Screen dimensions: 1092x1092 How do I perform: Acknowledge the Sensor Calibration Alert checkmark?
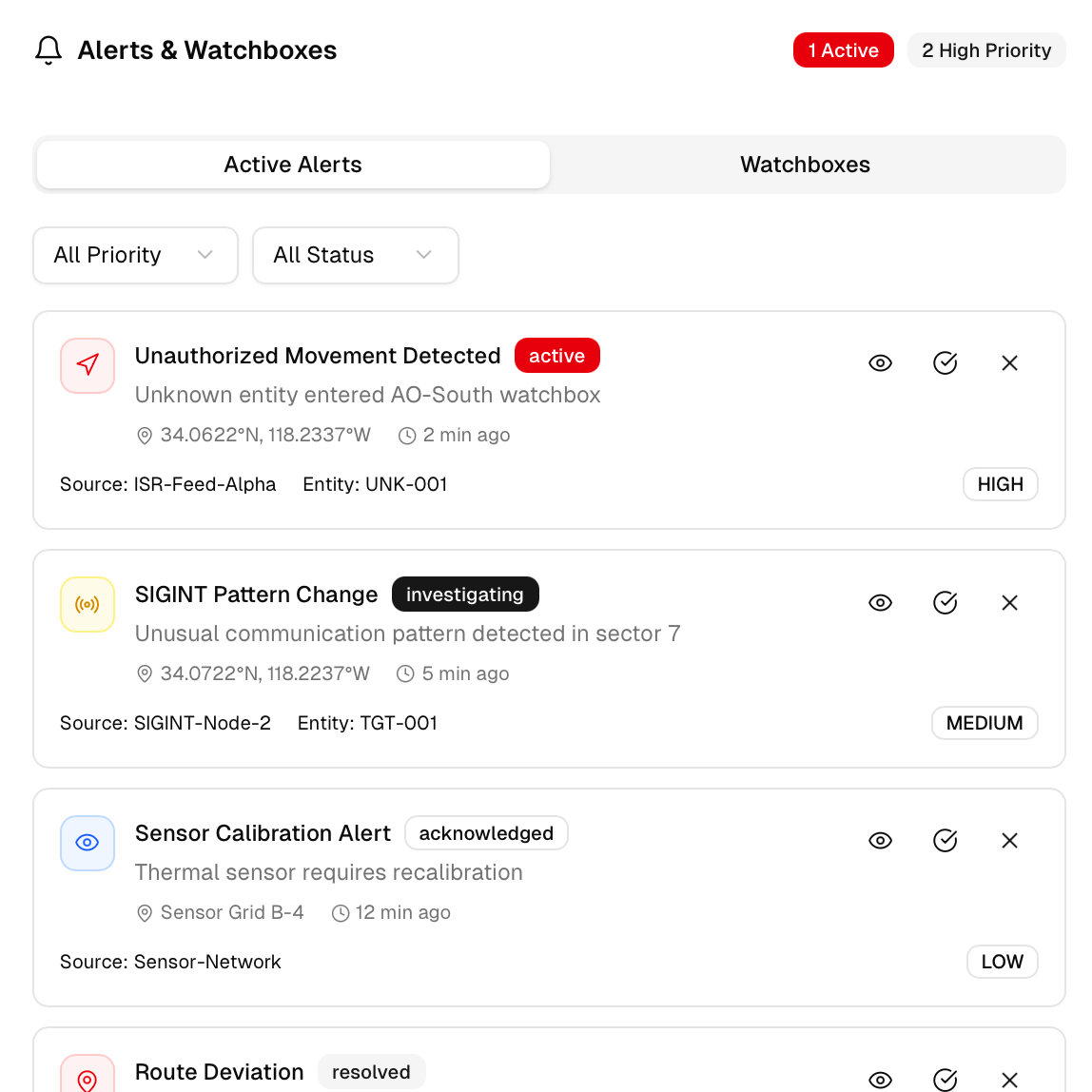[946, 841]
